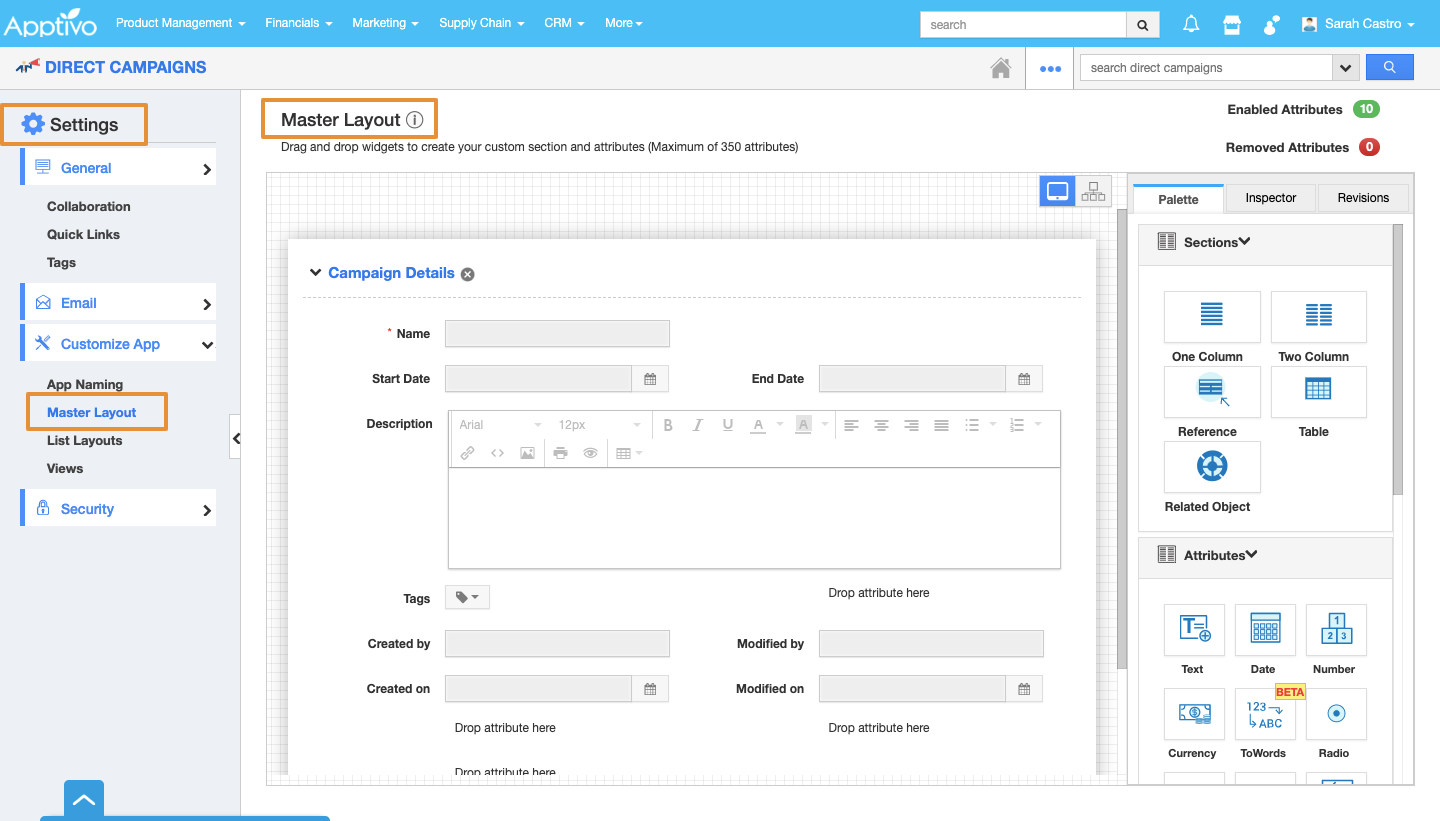Insert link in Description editor
Image resolution: width=1440 pixels, height=821 pixels.
467,453
